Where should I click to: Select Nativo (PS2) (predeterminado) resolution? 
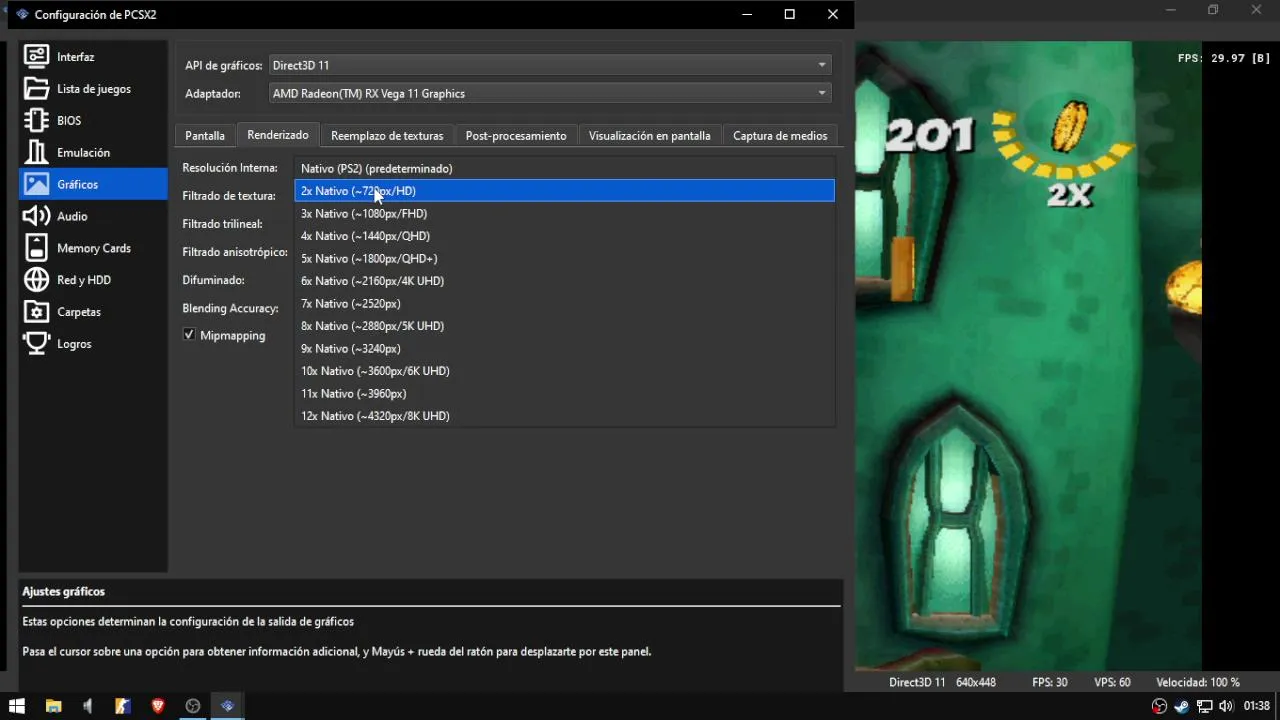click(564, 168)
